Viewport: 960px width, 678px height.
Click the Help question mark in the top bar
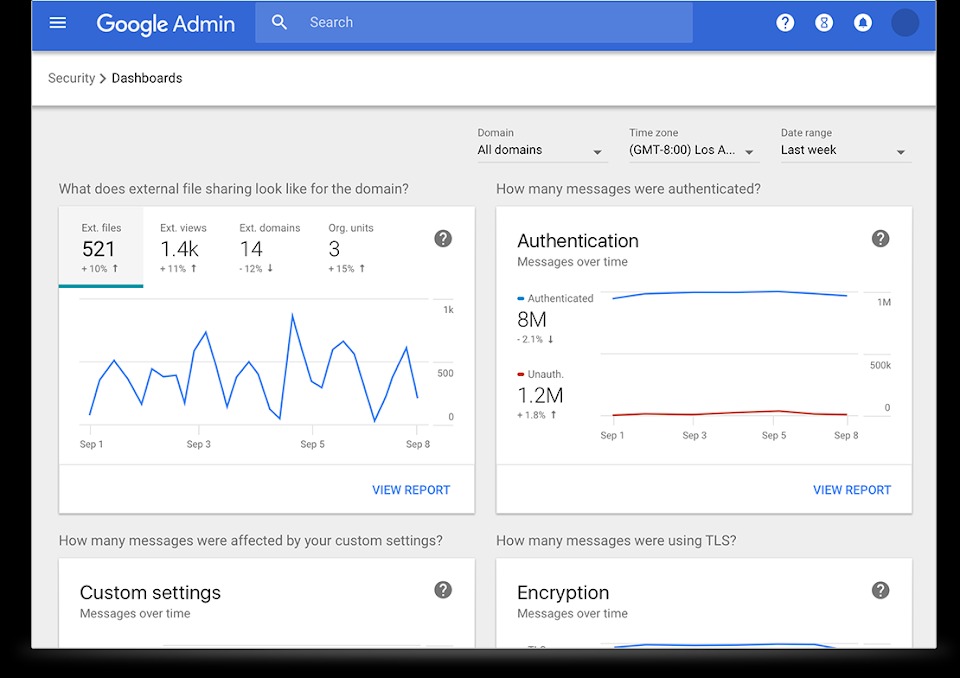point(785,22)
